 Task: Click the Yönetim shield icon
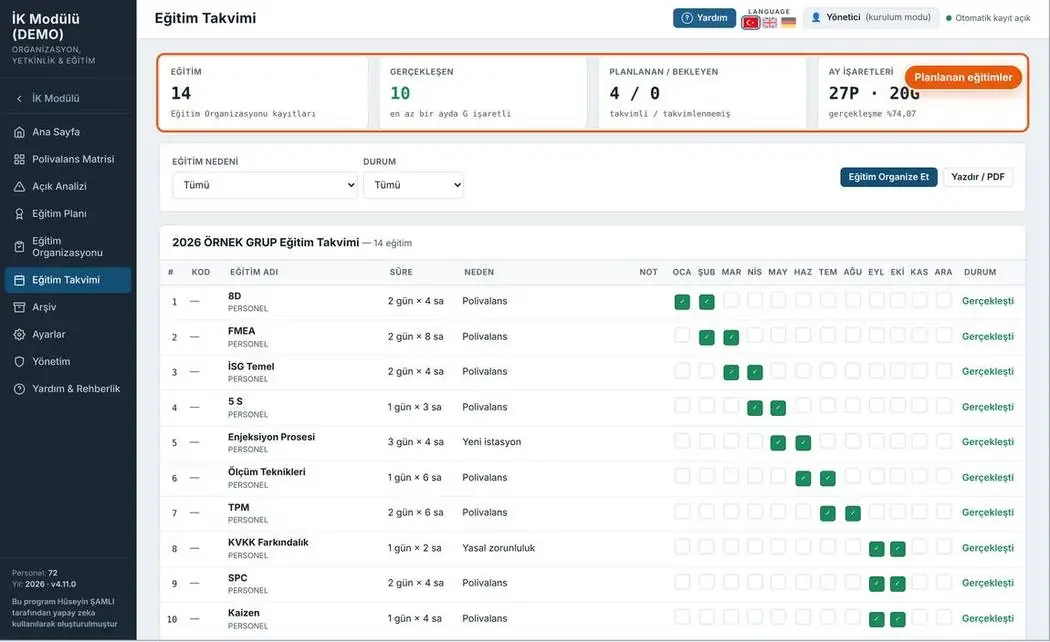tap(19, 362)
